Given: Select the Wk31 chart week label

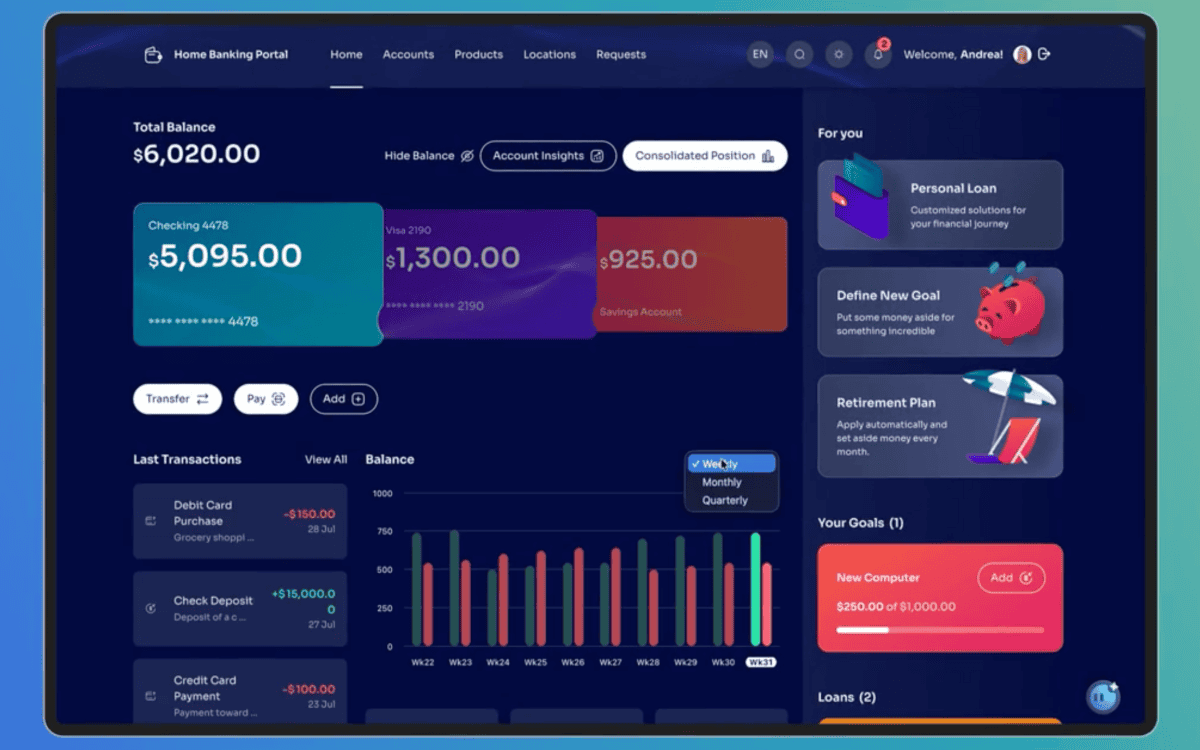Looking at the screenshot, I should (x=761, y=662).
